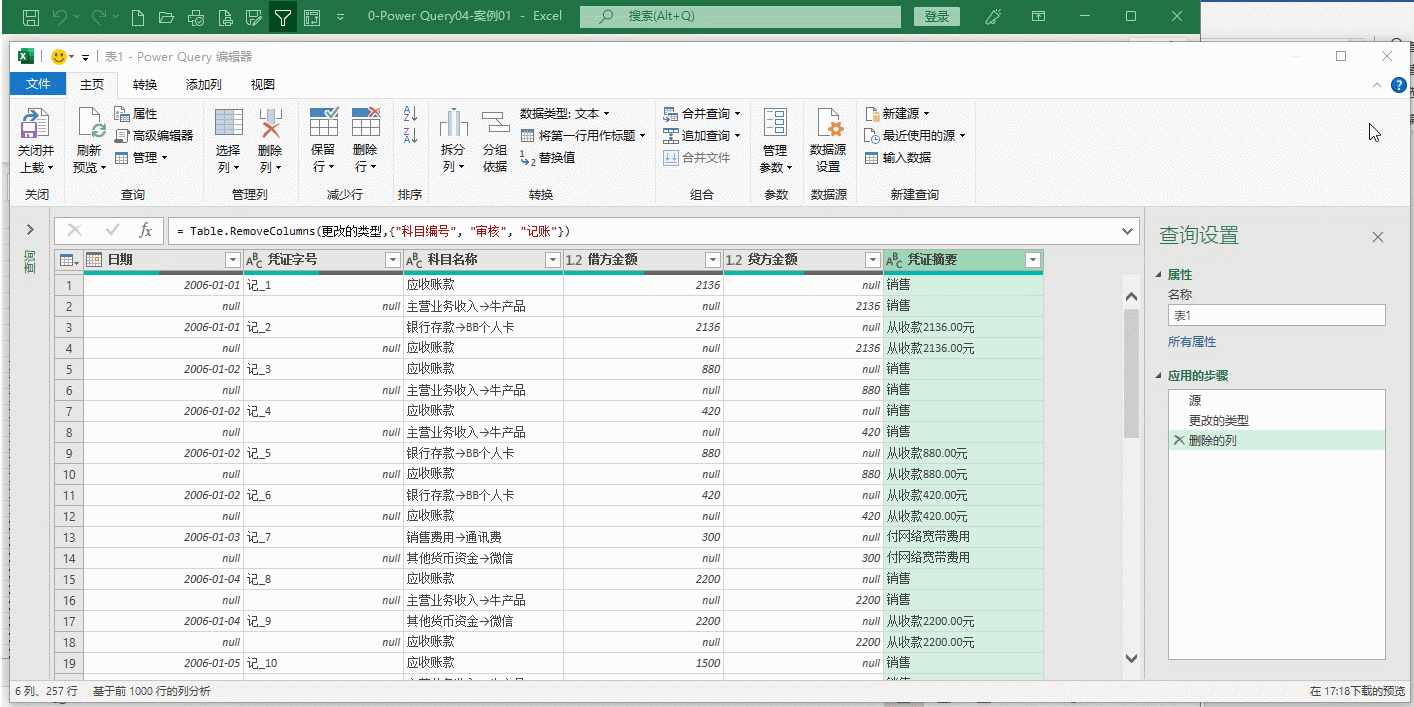
Task: Click the table corner menu icon
Action: click(69, 260)
